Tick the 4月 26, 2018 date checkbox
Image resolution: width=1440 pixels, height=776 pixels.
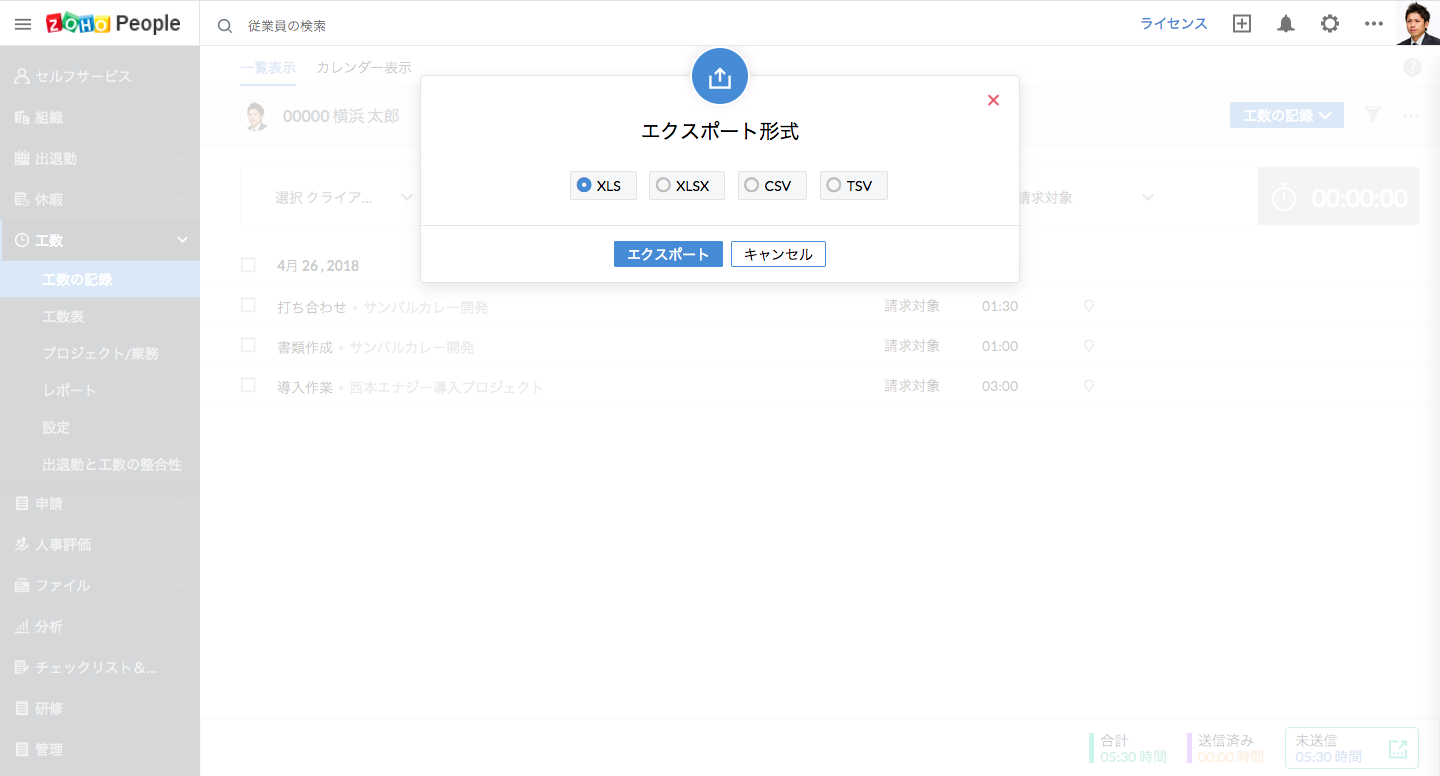point(248,265)
